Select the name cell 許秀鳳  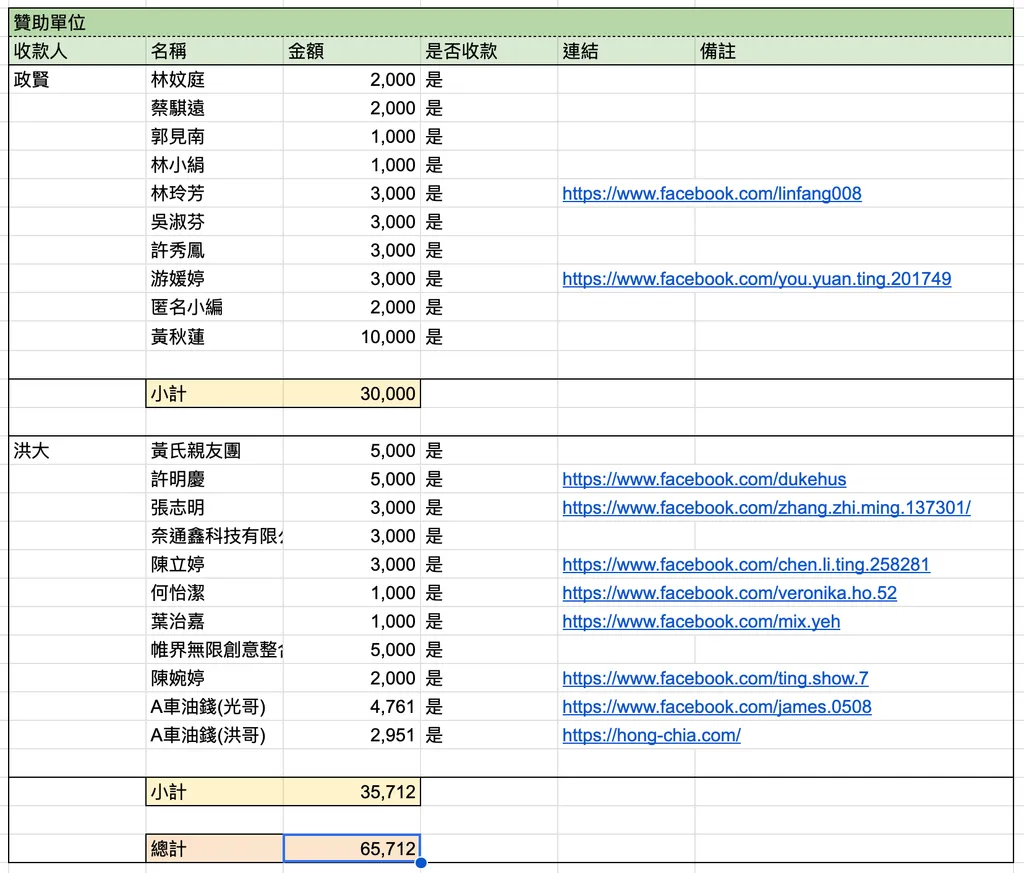click(214, 251)
